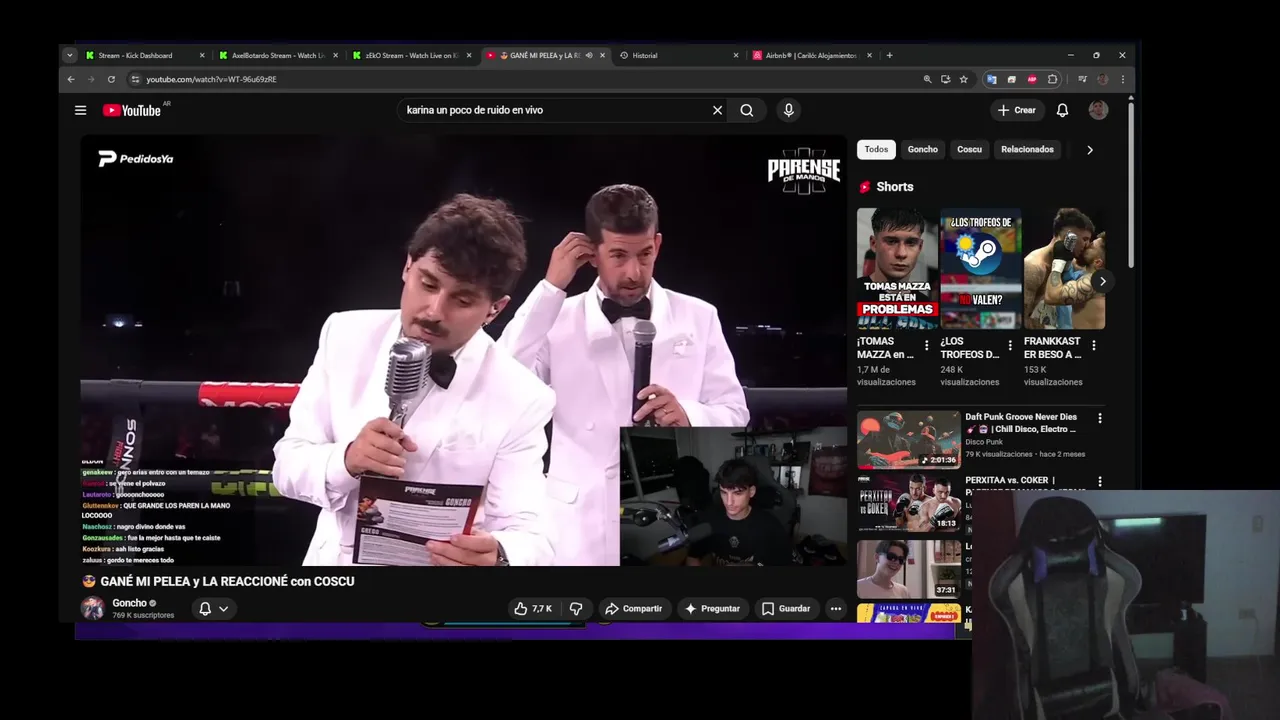Close the Stream - Kick Dashboard tab
This screenshot has width=1280, height=720.
[202, 55]
